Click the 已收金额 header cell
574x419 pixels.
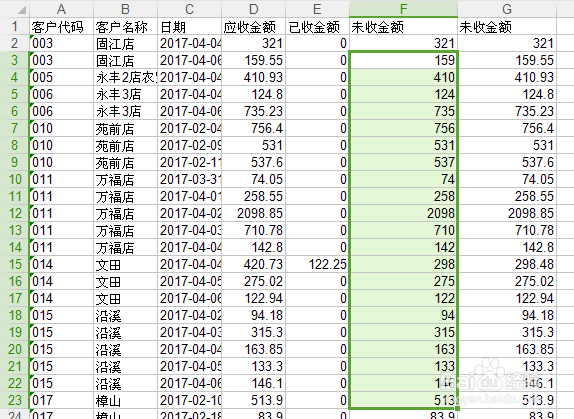(x=317, y=26)
